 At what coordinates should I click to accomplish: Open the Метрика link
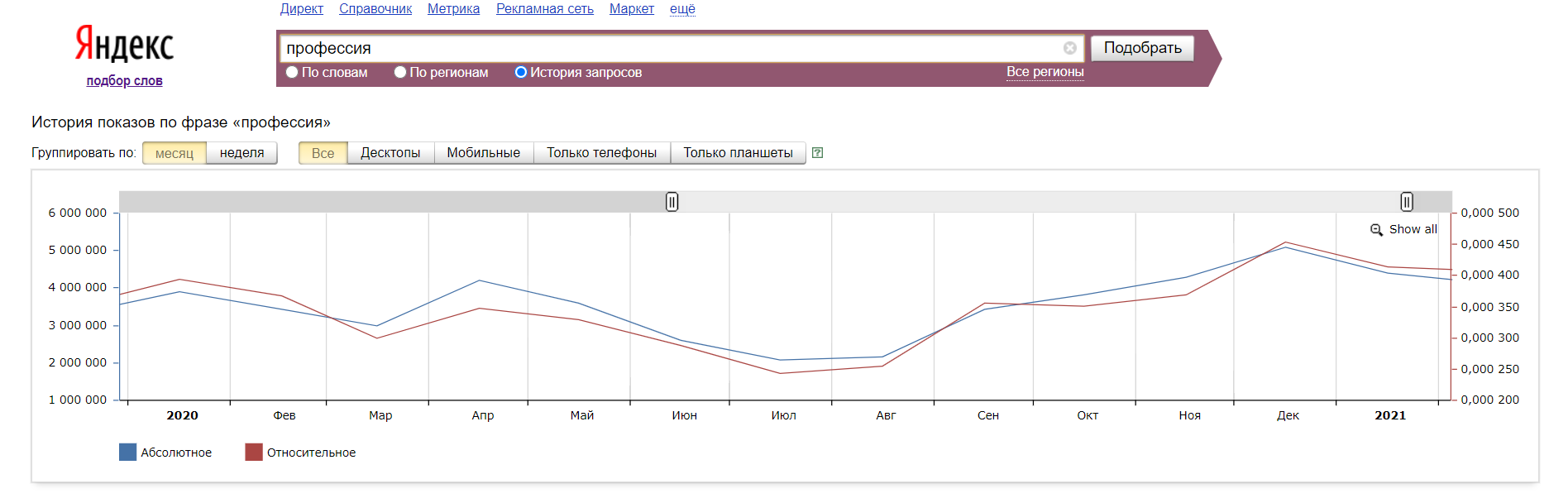coord(453,9)
